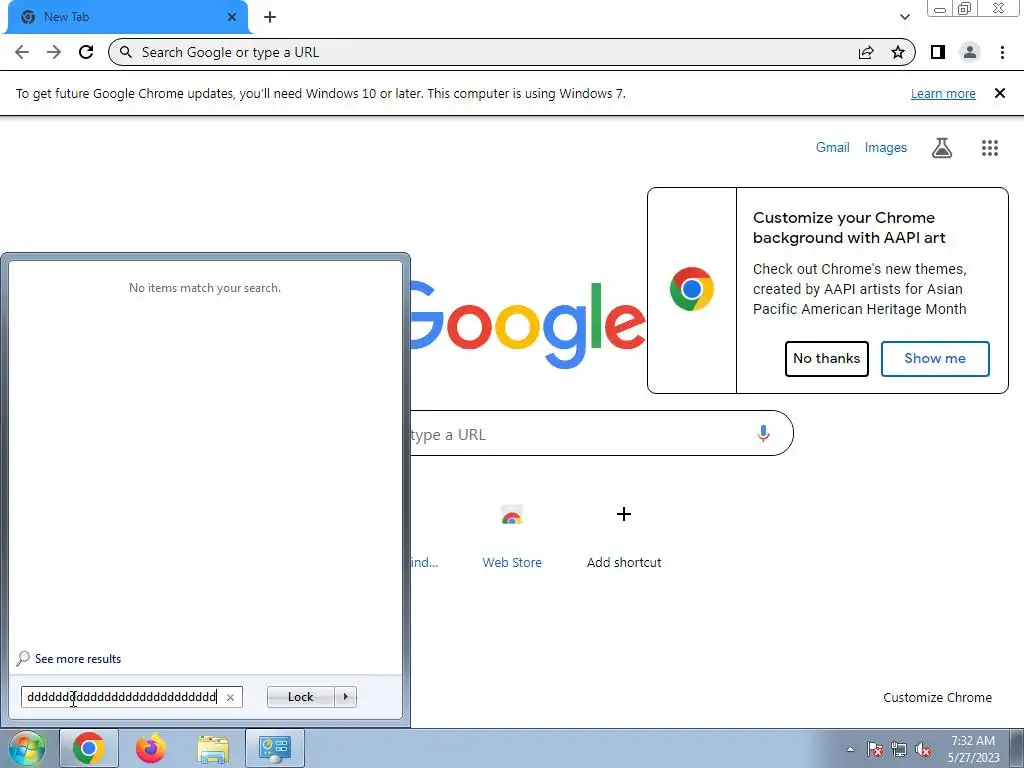The image size is (1024, 768).
Task: Expand the shutdown options arrow
Action: [345, 697]
